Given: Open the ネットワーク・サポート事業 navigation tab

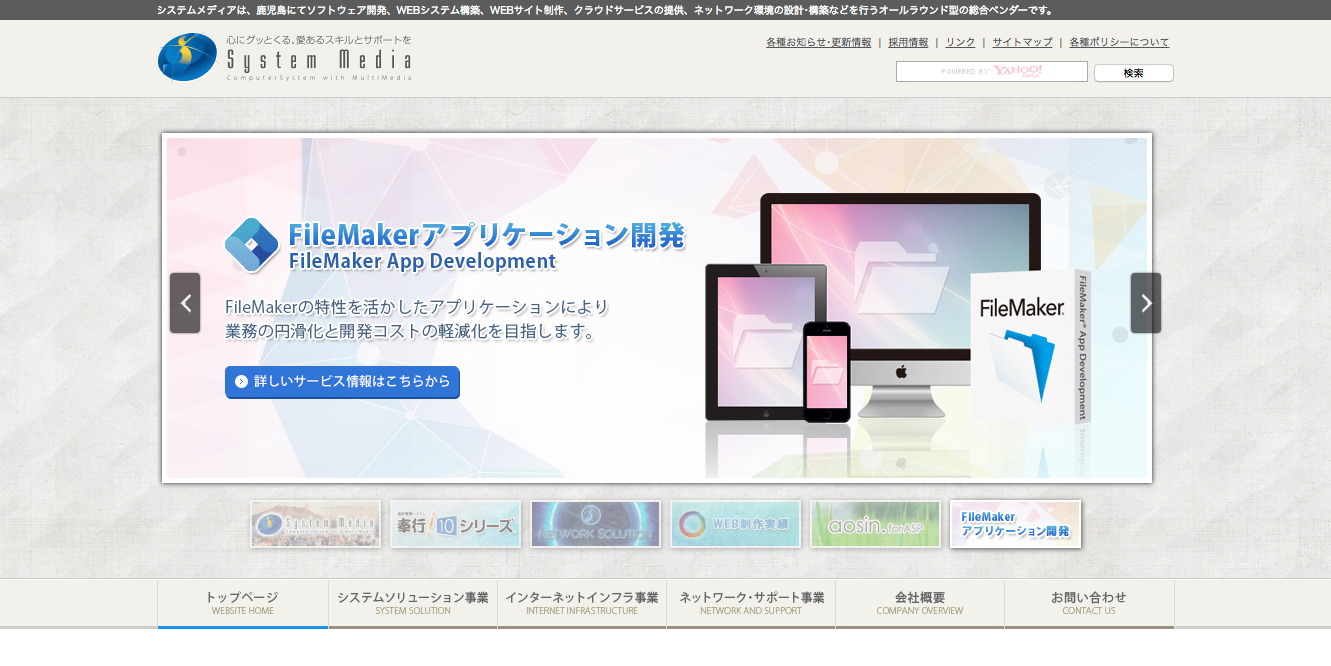Looking at the screenshot, I should pos(751,603).
